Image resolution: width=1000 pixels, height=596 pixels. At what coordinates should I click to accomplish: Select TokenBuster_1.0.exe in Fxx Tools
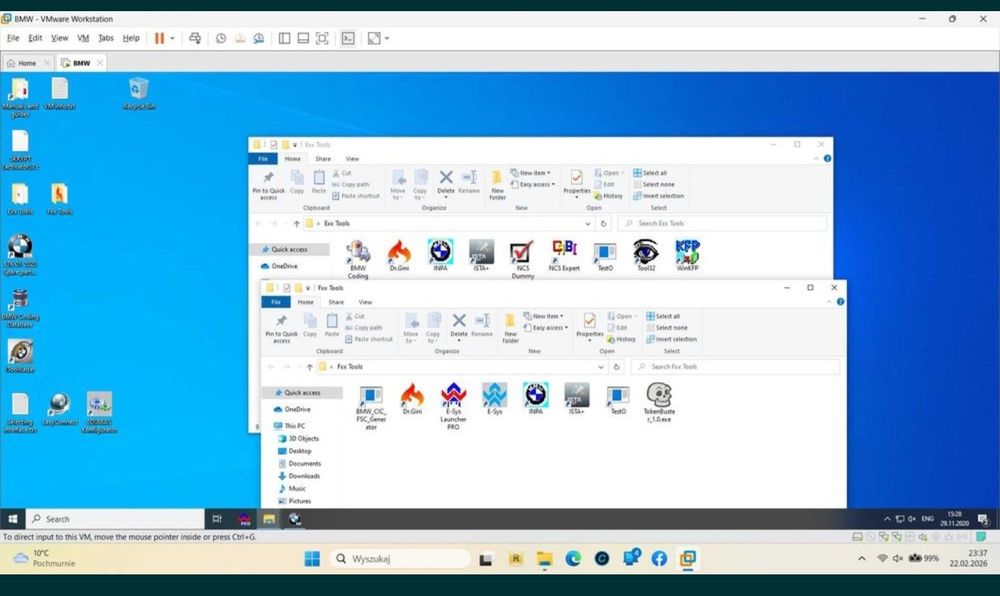[659, 403]
